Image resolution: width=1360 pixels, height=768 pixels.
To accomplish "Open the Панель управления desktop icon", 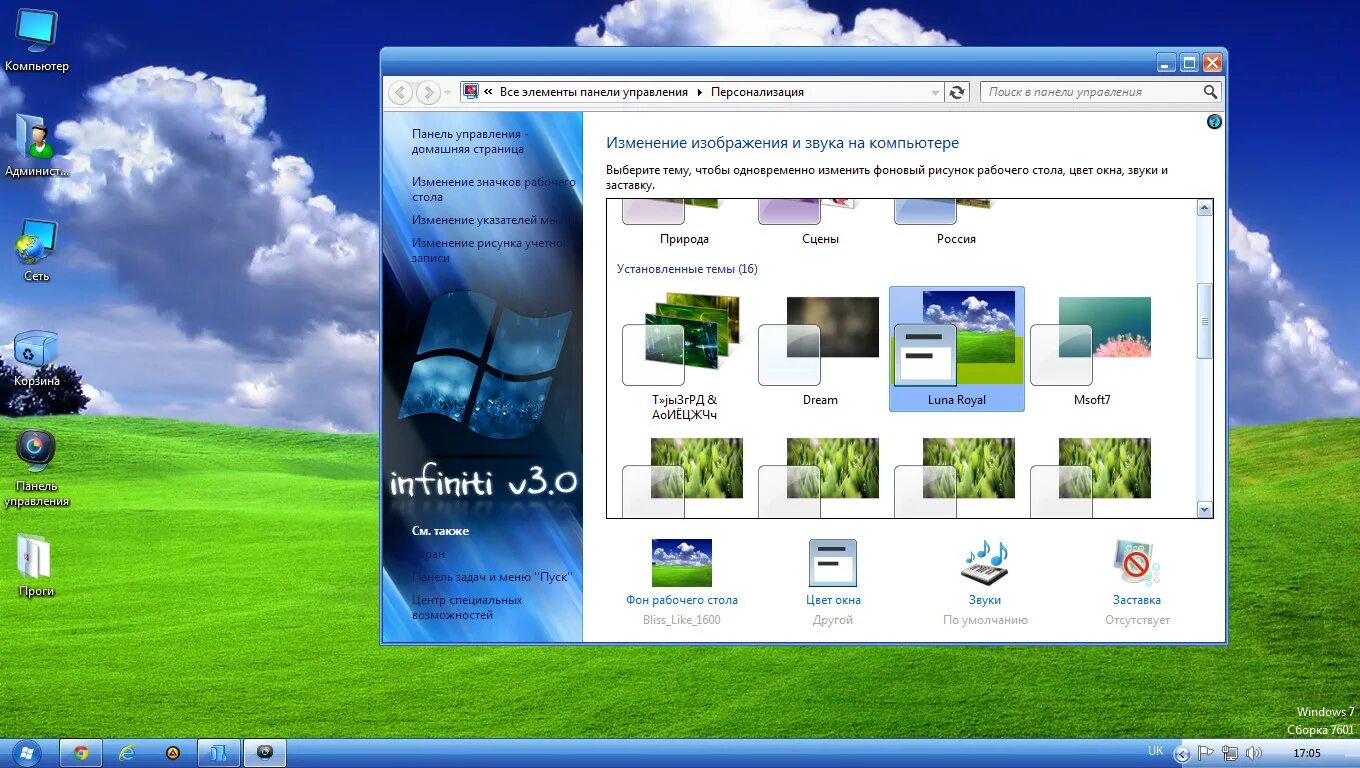I will pyautogui.click(x=36, y=468).
